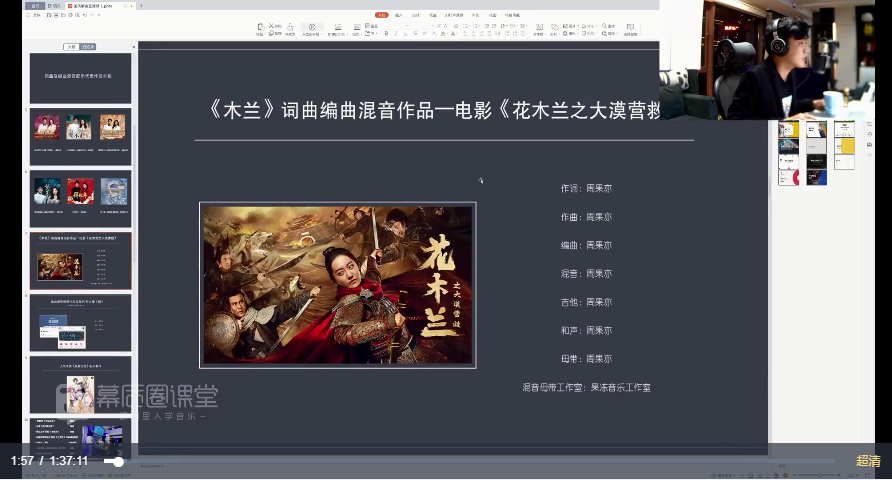Start slideshow from current slide
Viewport: 892px width, 480px height.
pos(312,27)
